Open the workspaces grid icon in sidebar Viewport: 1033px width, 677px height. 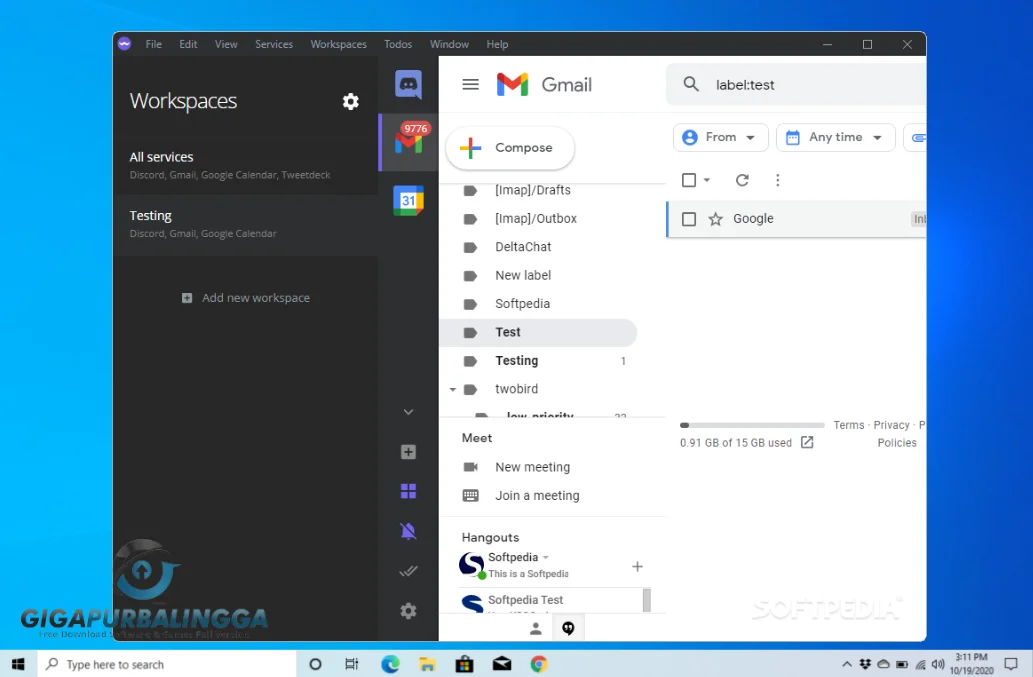(408, 491)
